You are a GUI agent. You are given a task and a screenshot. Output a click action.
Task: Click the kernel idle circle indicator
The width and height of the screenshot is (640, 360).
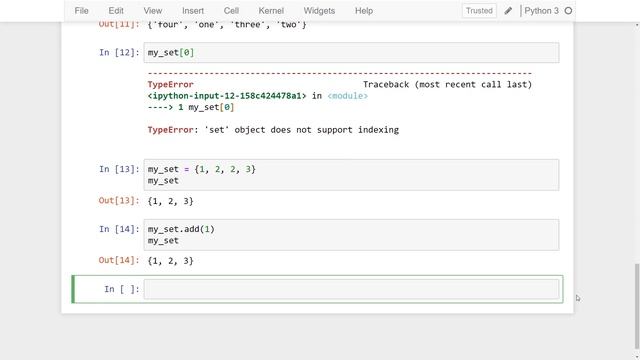click(x=568, y=11)
